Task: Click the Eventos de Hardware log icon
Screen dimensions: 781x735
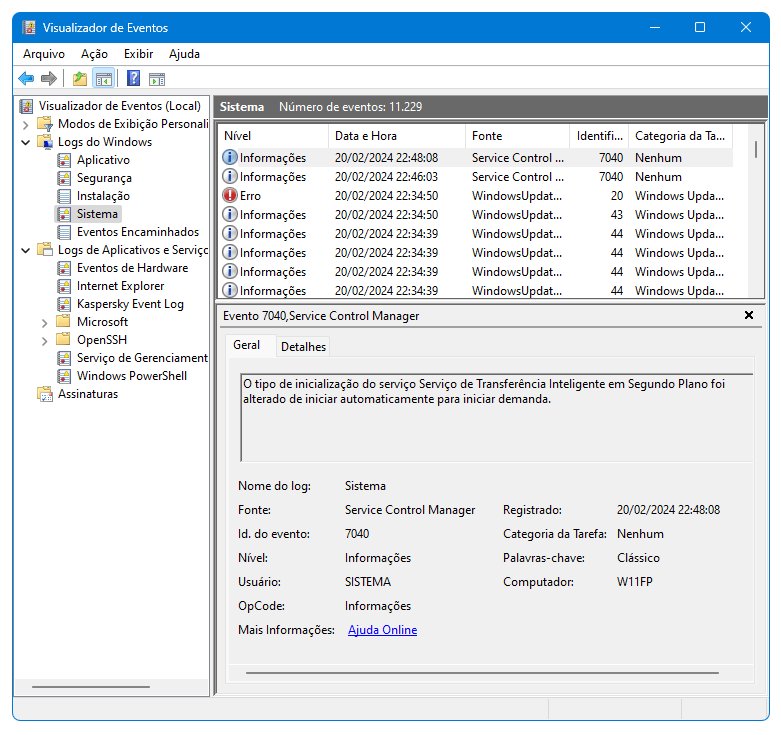Action: tap(64, 268)
